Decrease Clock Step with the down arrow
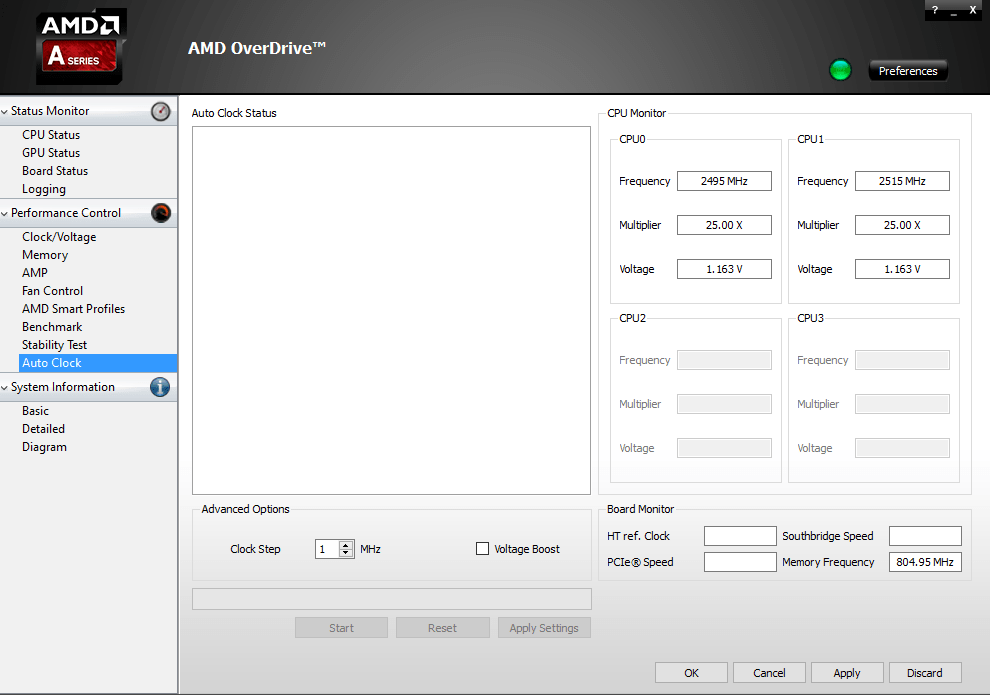The height and width of the screenshot is (695, 990). click(x=345, y=553)
